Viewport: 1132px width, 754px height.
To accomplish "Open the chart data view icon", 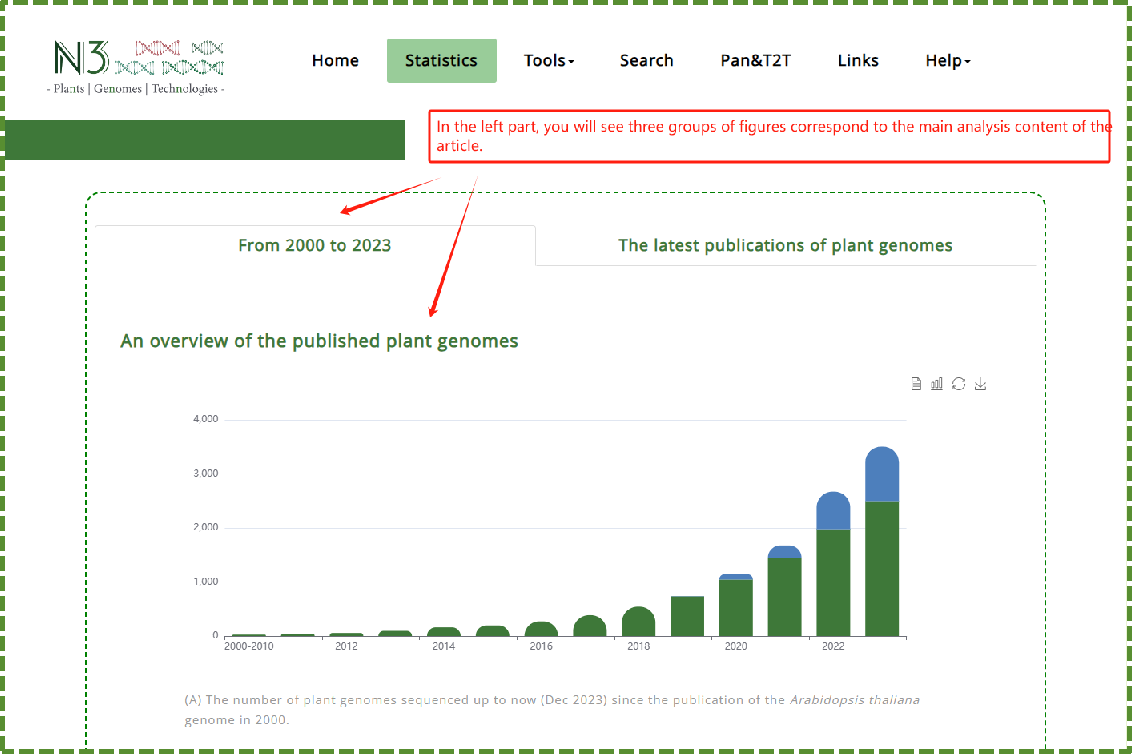I will pos(916,384).
